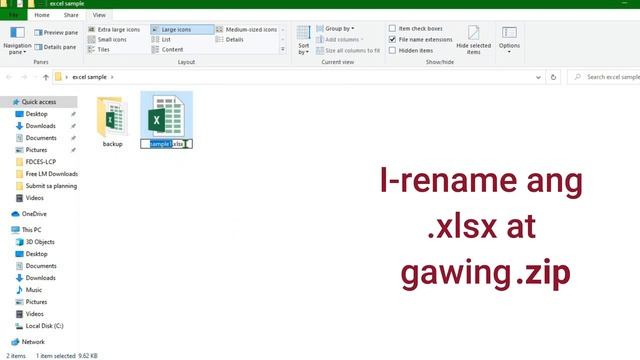640x360 pixels.
Task: Select Network in sidebar
Action: click(x=33, y=342)
